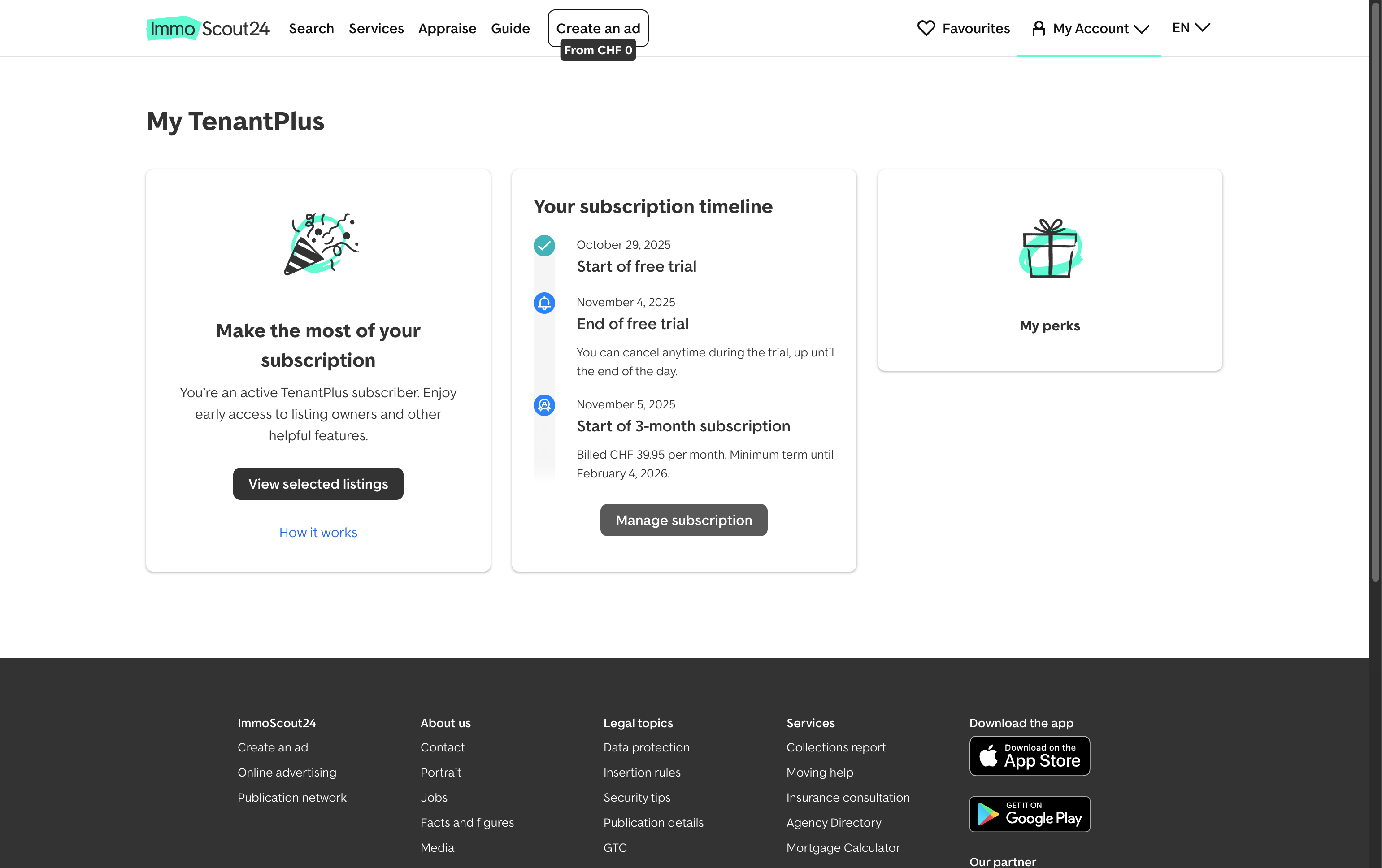Click the party popper illustration
Screen dimensions: 1382x868
(321, 244)
